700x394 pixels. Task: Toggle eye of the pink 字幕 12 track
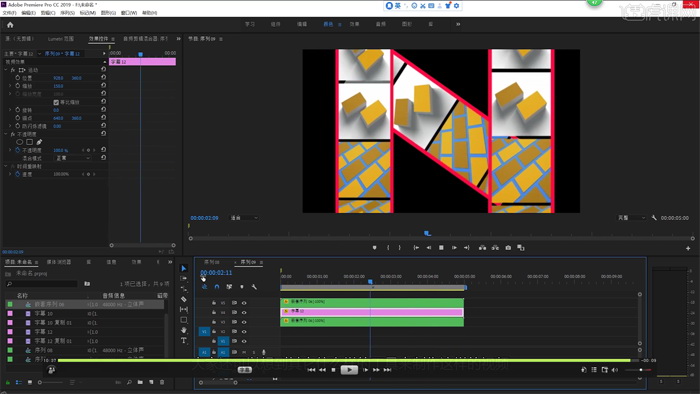pyautogui.click(x=244, y=312)
